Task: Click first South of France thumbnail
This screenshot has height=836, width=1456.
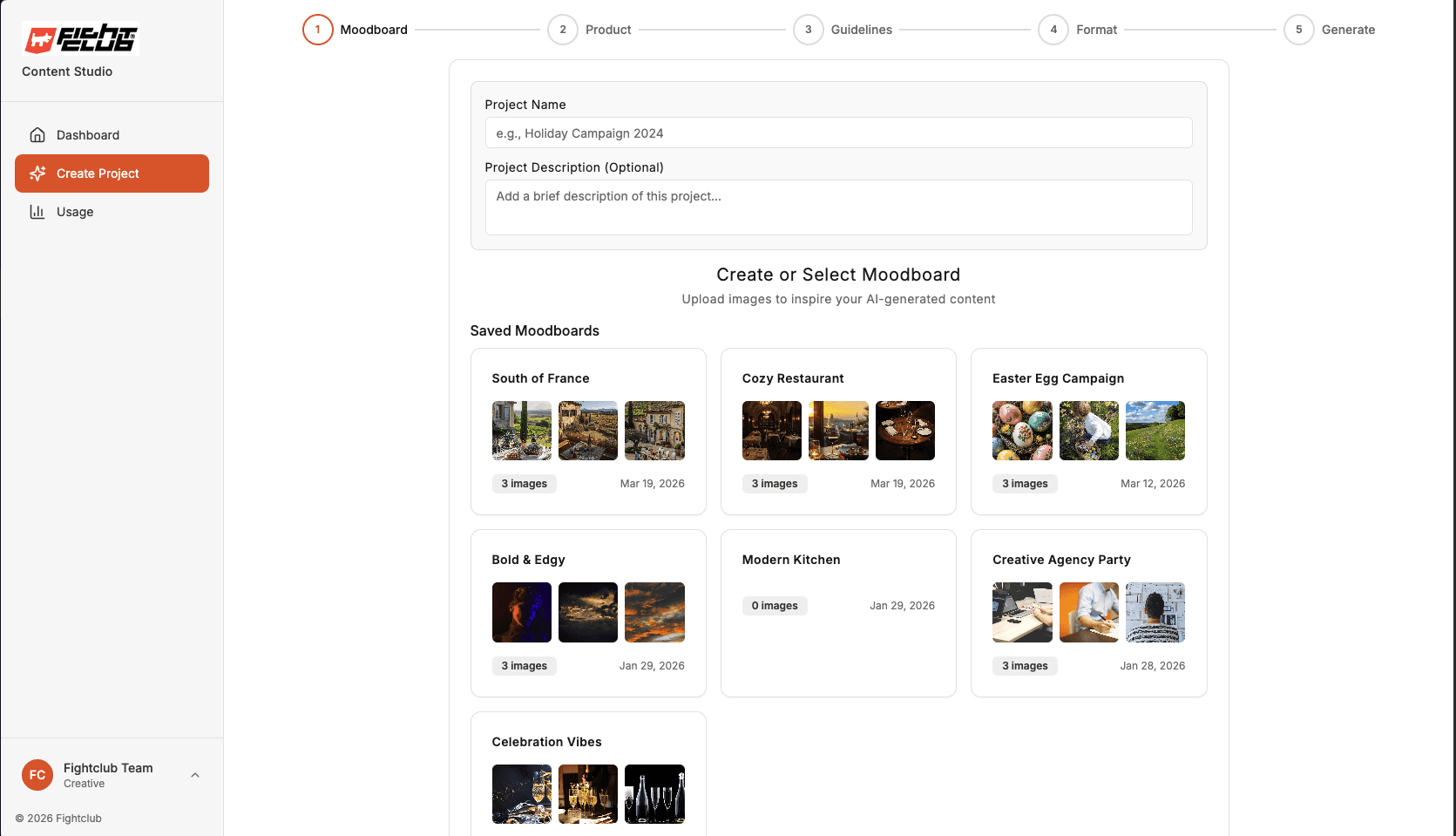Action: [x=522, y=431]
